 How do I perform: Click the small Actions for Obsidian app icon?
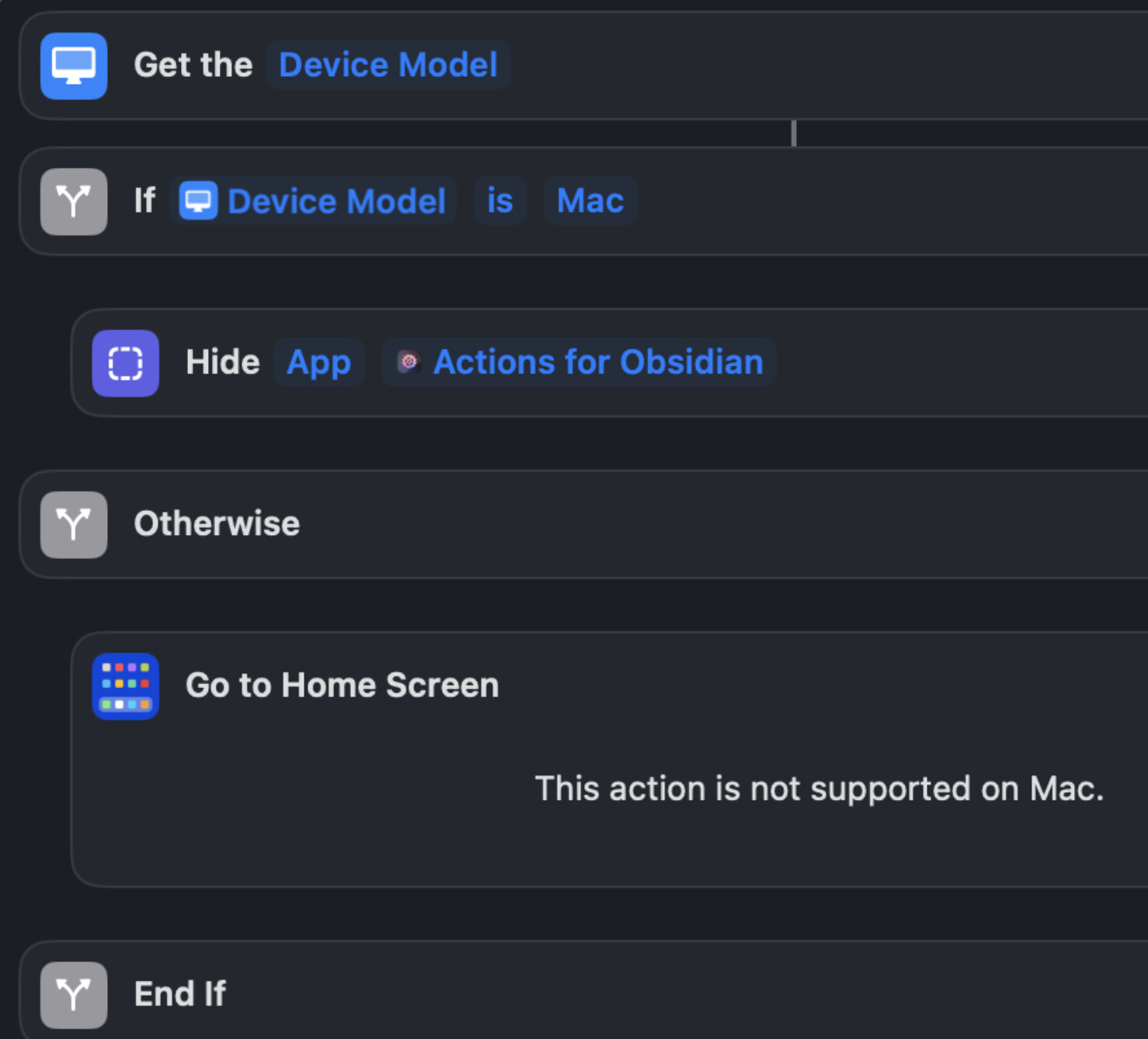coord(409,362)
